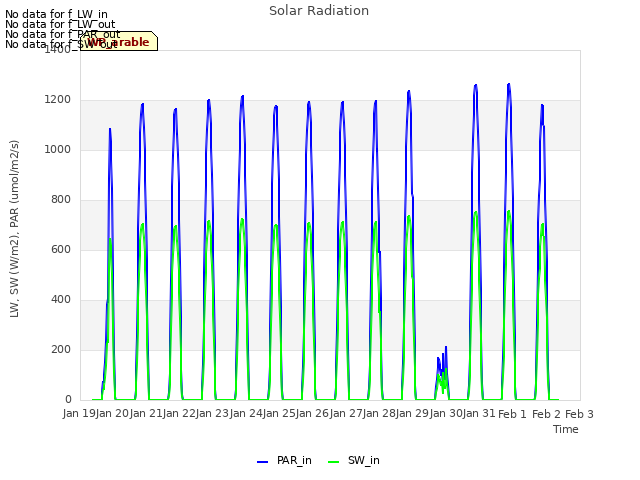Click the blue PAR_in legend swatch

(262, 462)
